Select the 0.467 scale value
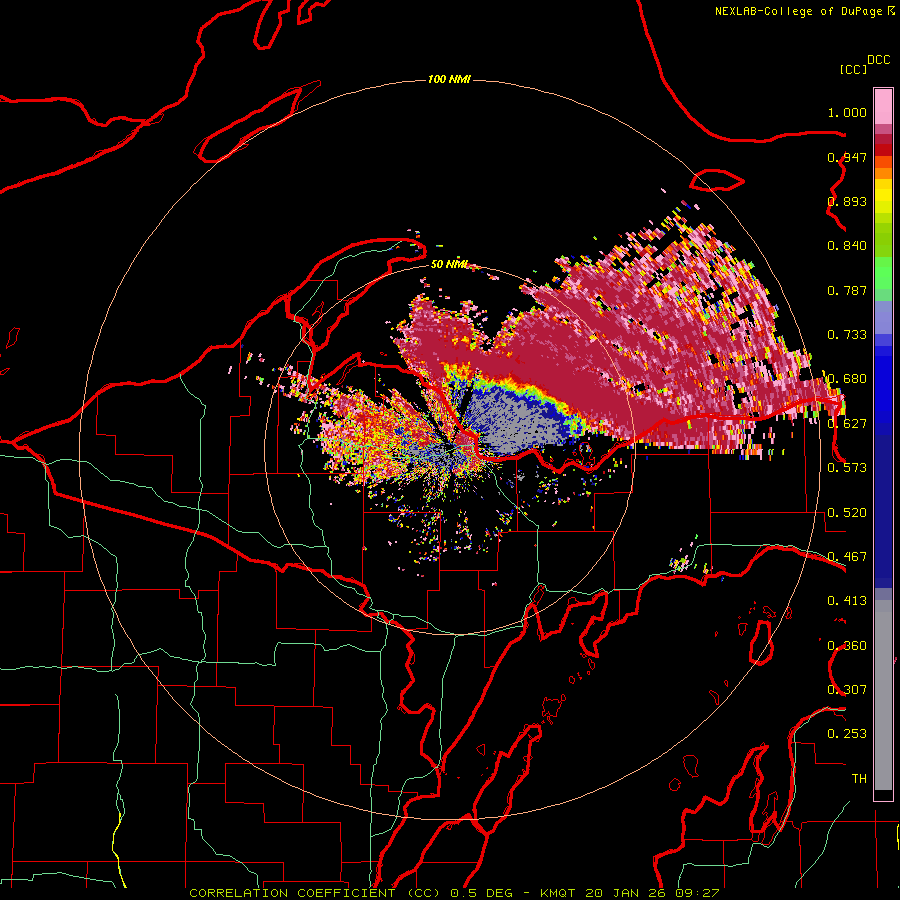This screenshot has width=900, height=900. pyautogui.click(x=847, y=557)
